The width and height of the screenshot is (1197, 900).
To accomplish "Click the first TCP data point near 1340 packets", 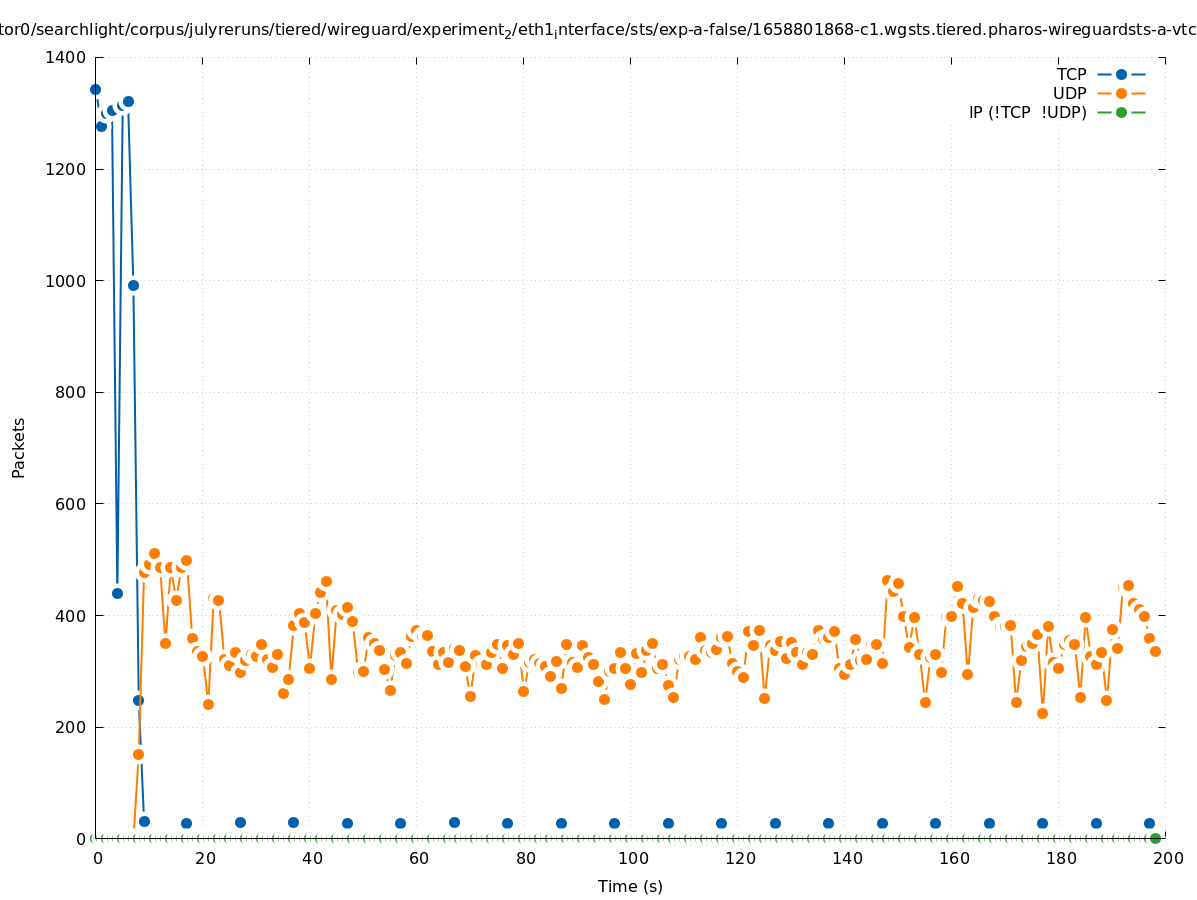I will (95, 89).
